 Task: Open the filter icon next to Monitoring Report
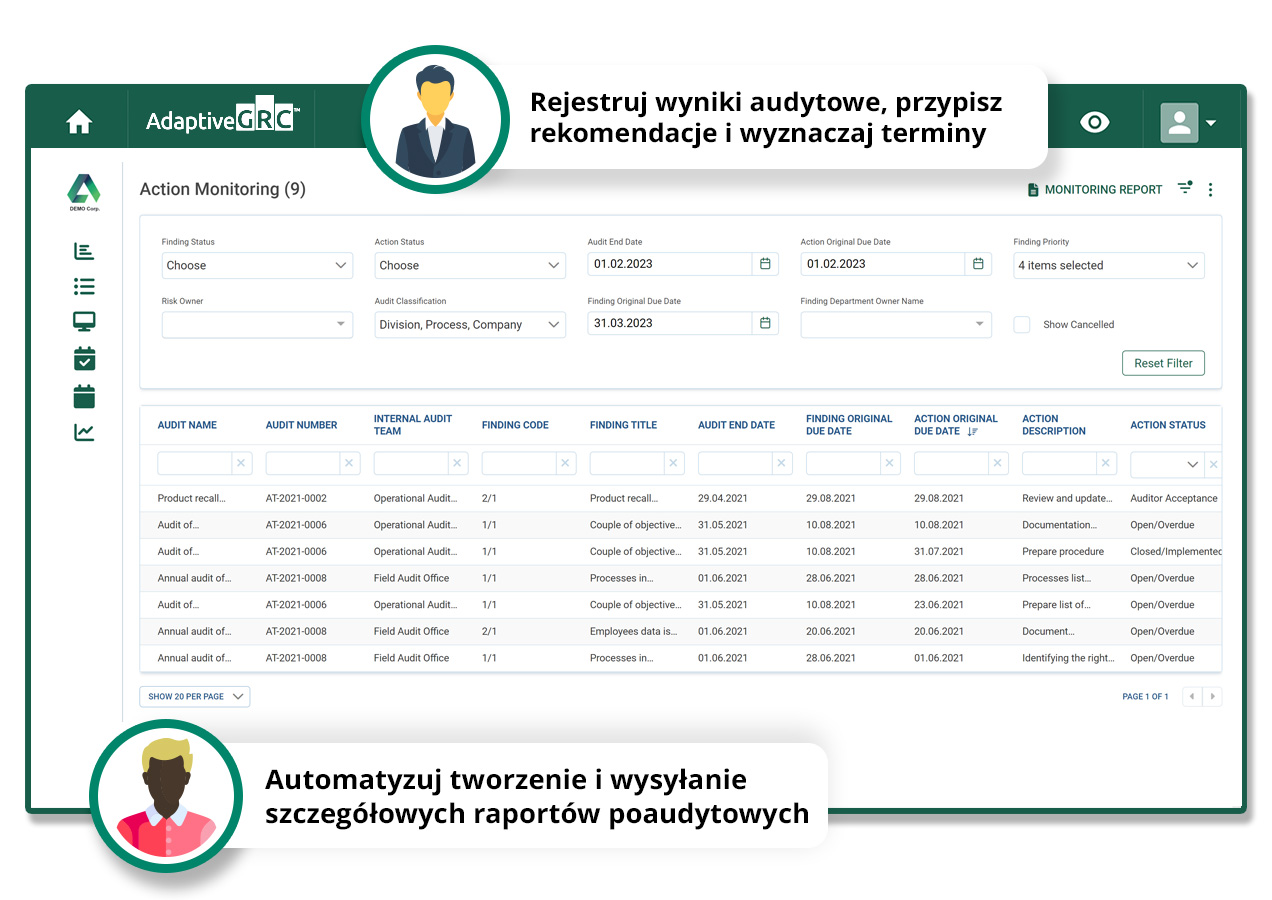click(x=1185, y=188)
